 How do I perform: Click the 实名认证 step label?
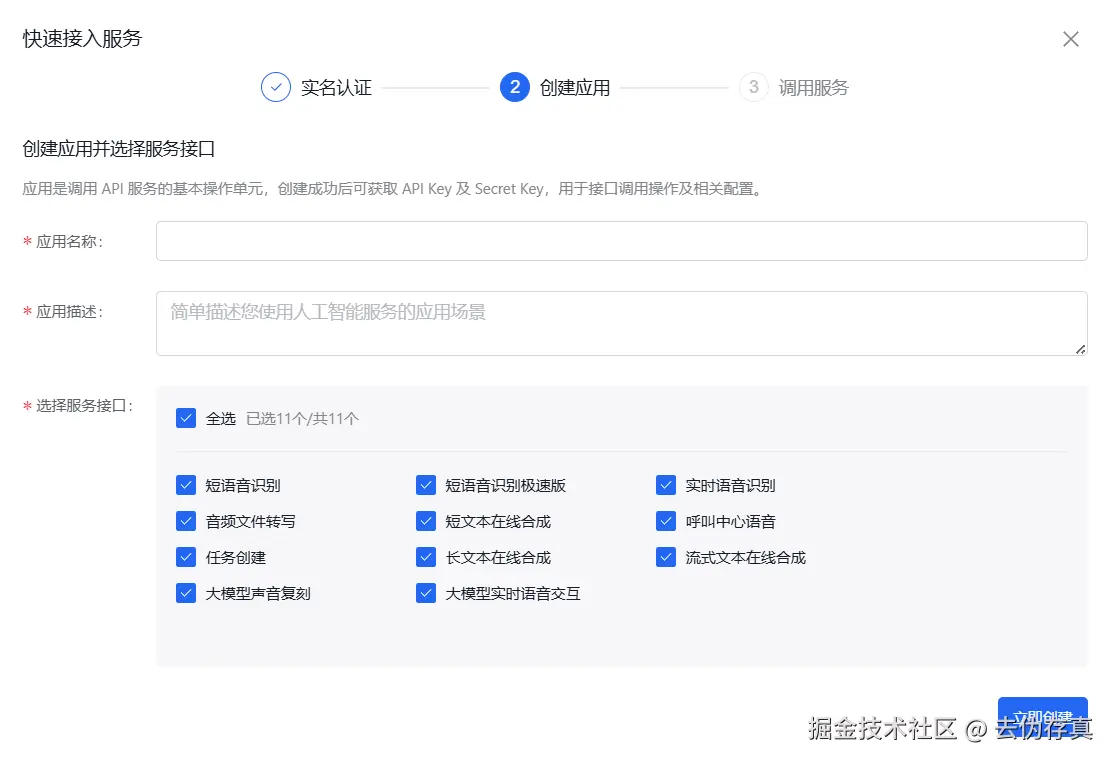point(336,87)
